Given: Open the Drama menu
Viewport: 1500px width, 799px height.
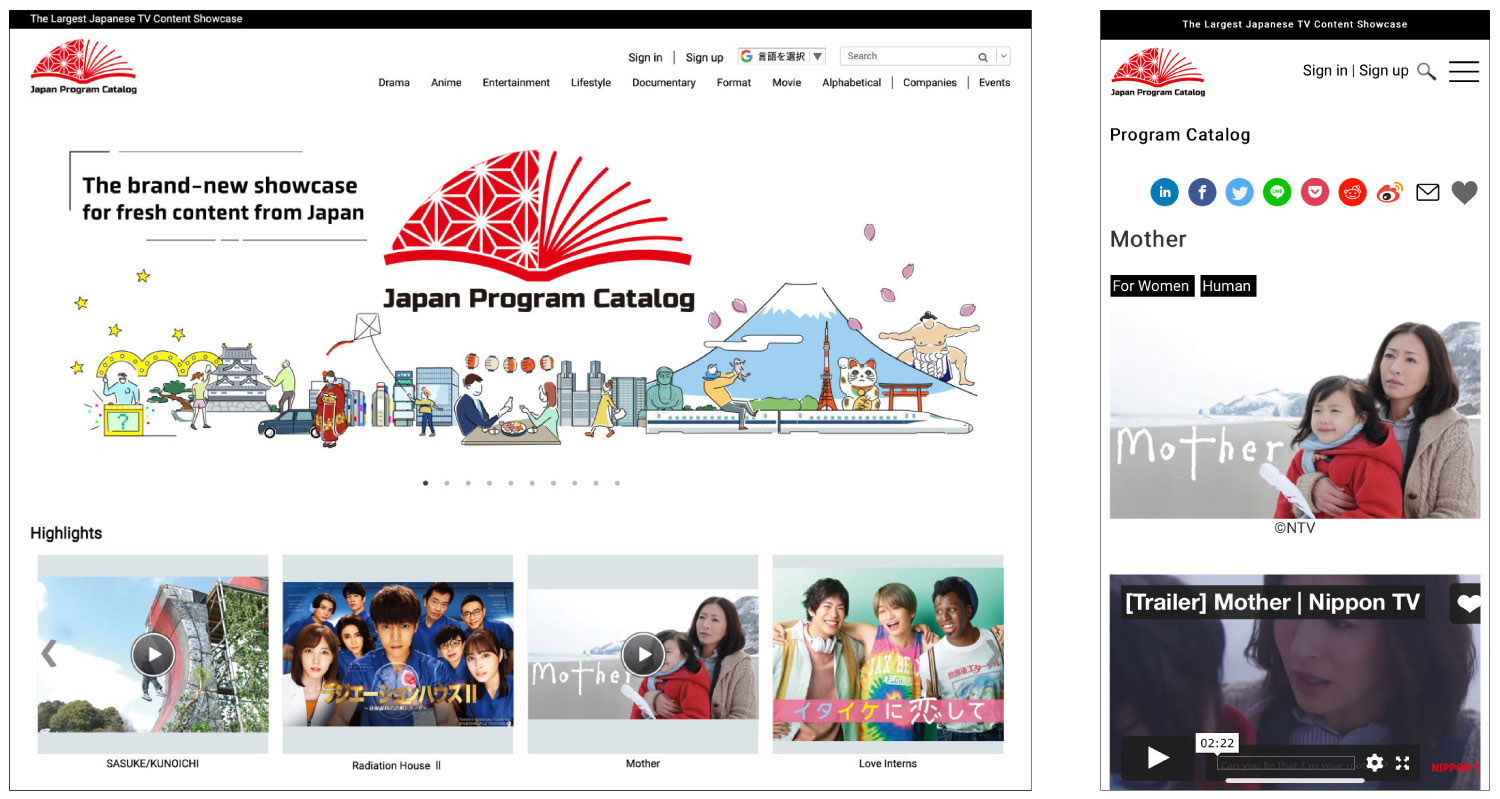Looking at the screenshot, I should coord(394,83).
